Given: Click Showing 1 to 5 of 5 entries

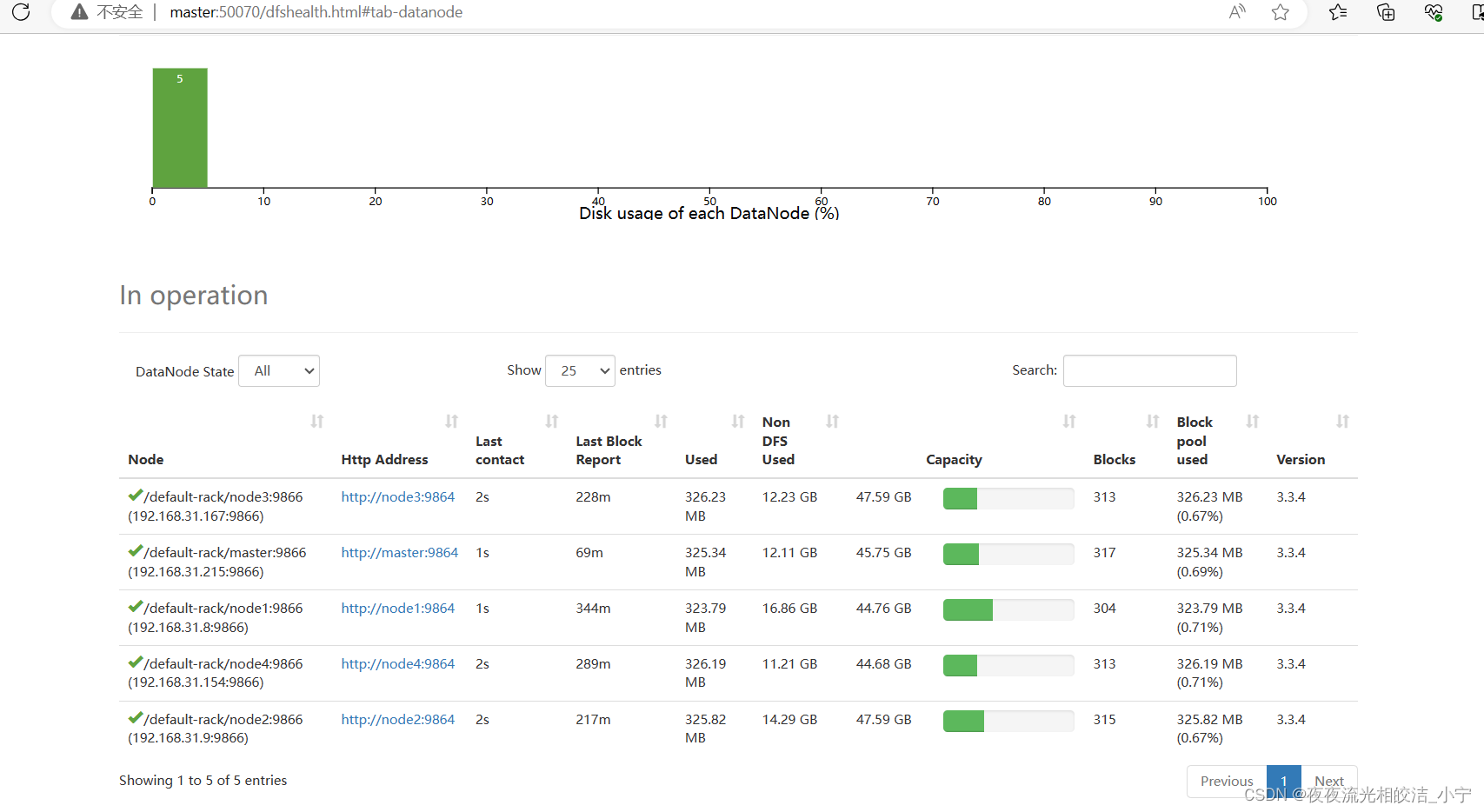Looking at the screenshot, I should coord(203,781).
